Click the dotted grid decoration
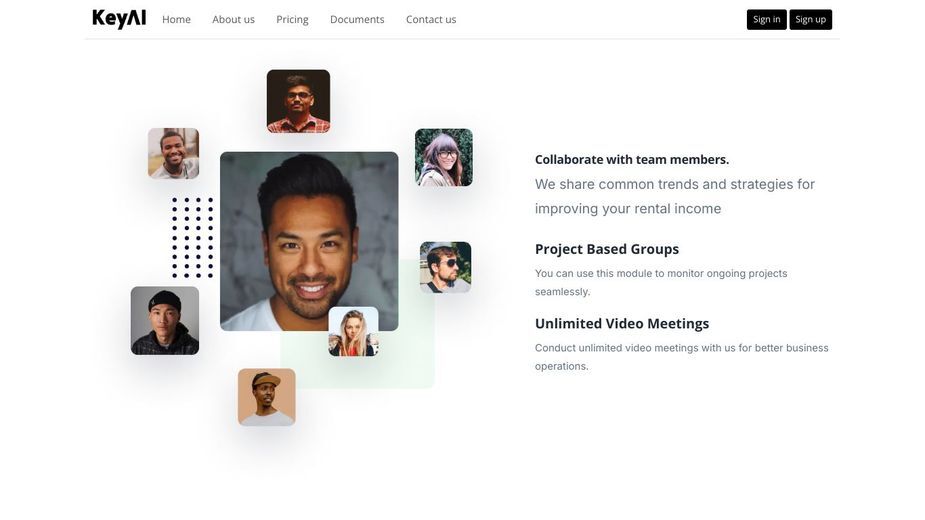Image resolution: width=925 pixels, height=520 pixels. [x=192, y=238]
